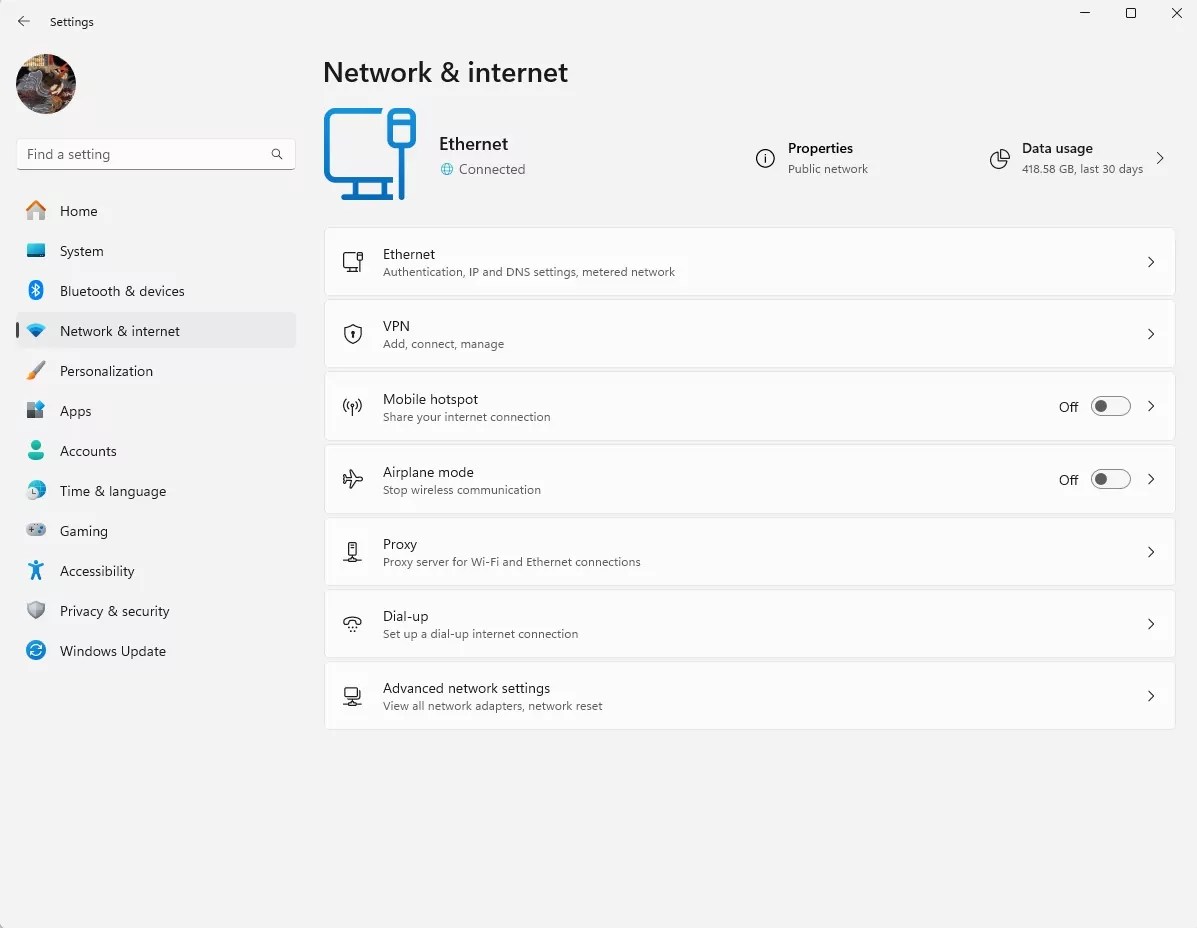Click the Data usage pie chart icon
Image resolution: width=1197 pixels, height=928 pixels.
[x=999, y=159]
